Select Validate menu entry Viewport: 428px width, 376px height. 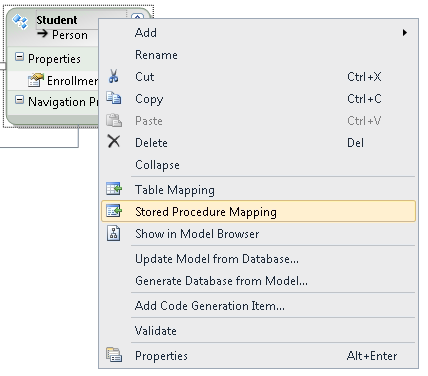[156, 331]
